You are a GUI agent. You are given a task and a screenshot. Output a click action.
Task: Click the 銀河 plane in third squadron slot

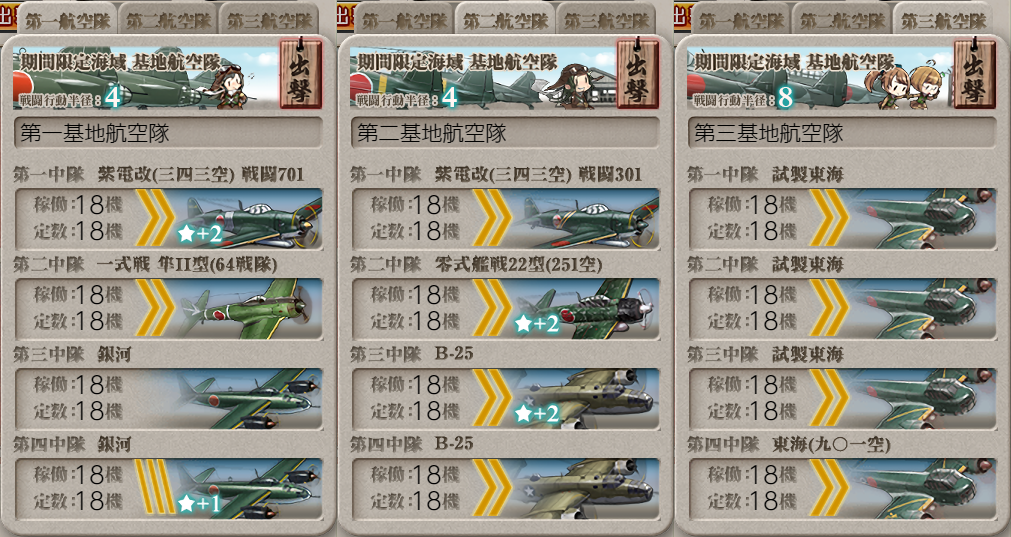pos(249,399)
